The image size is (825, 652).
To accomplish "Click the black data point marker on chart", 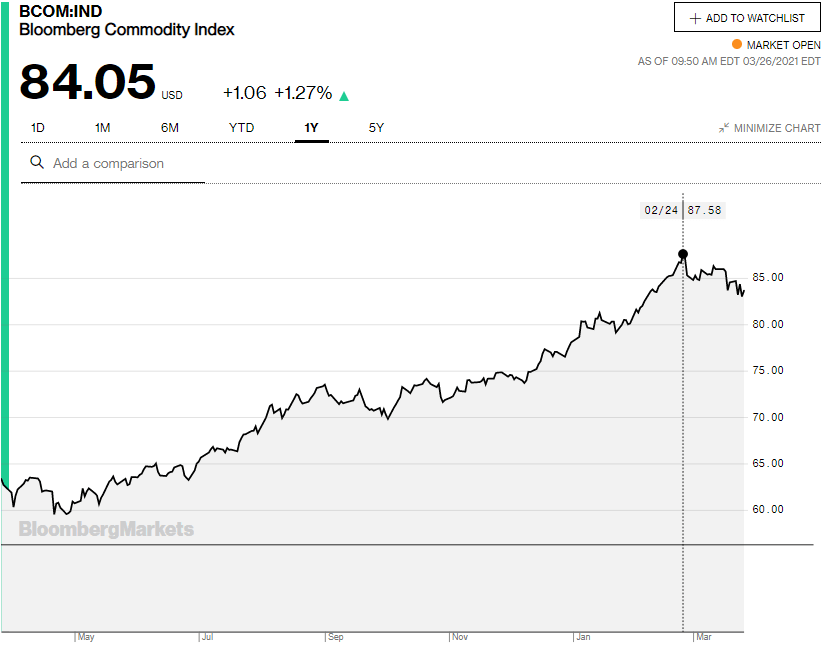I will (683, 254).
